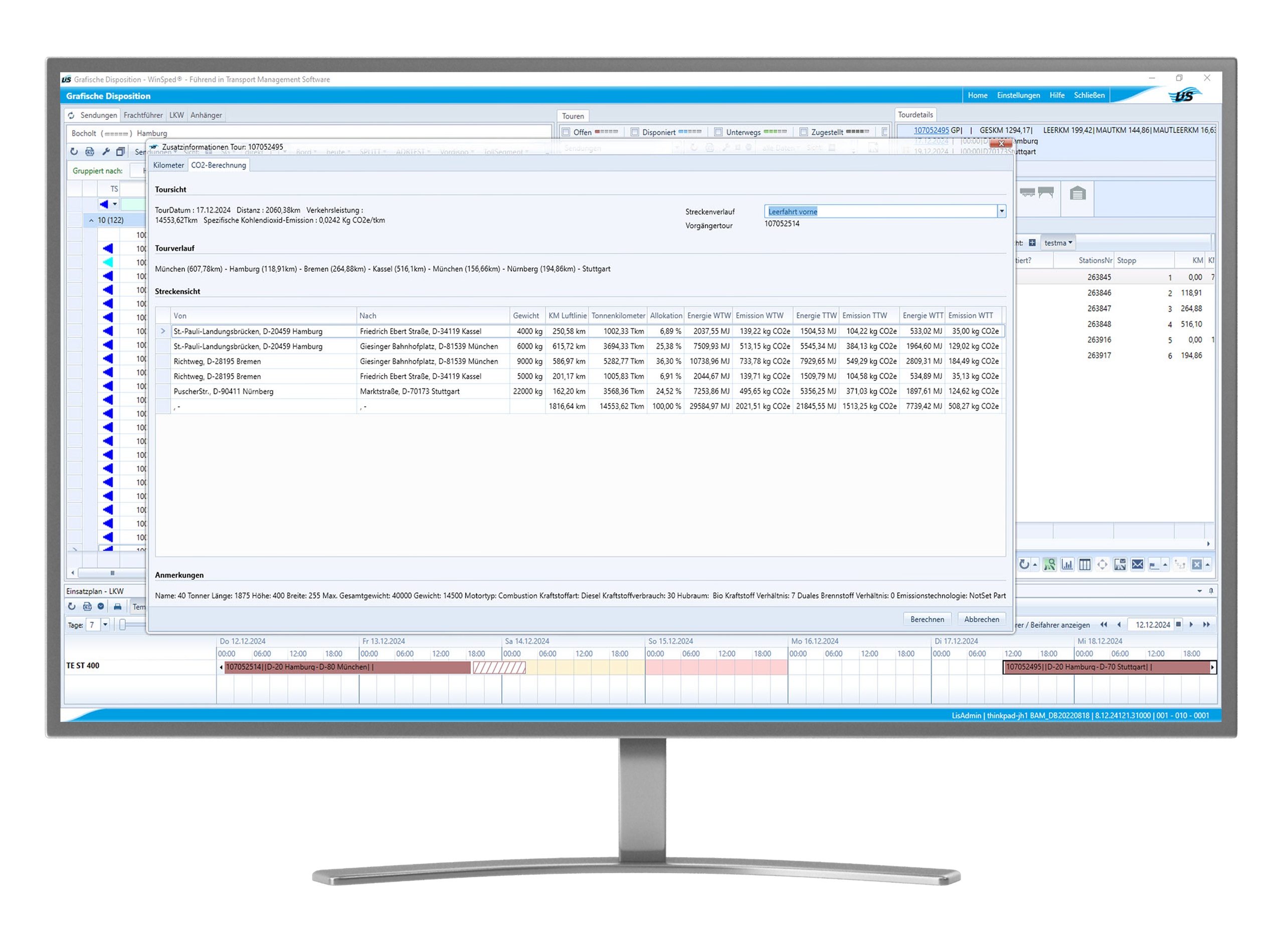Click the map with envelope icon

pyautogui.click(x=1121, y=565)
